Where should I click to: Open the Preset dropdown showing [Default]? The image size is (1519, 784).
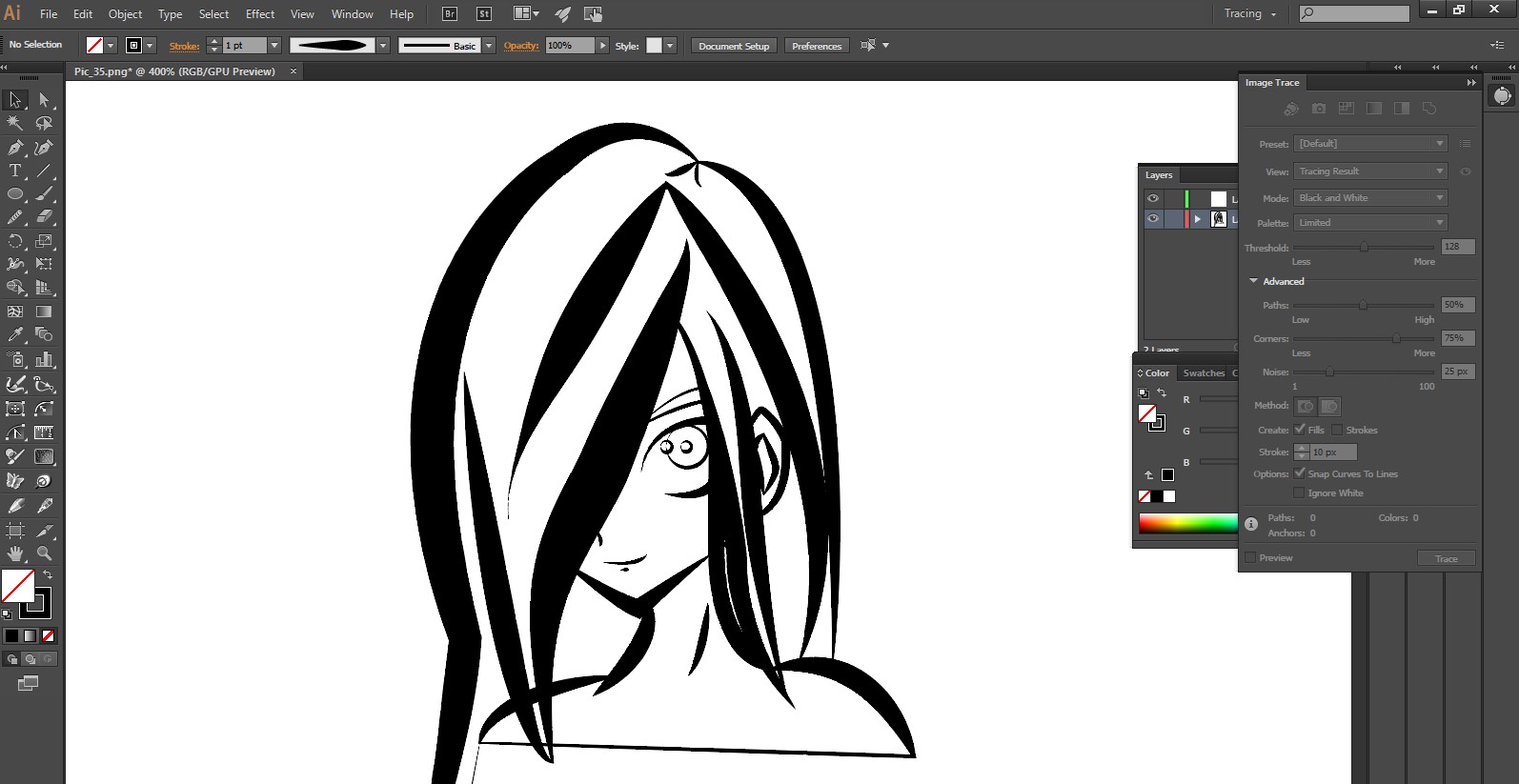(x=1371, y=144)
